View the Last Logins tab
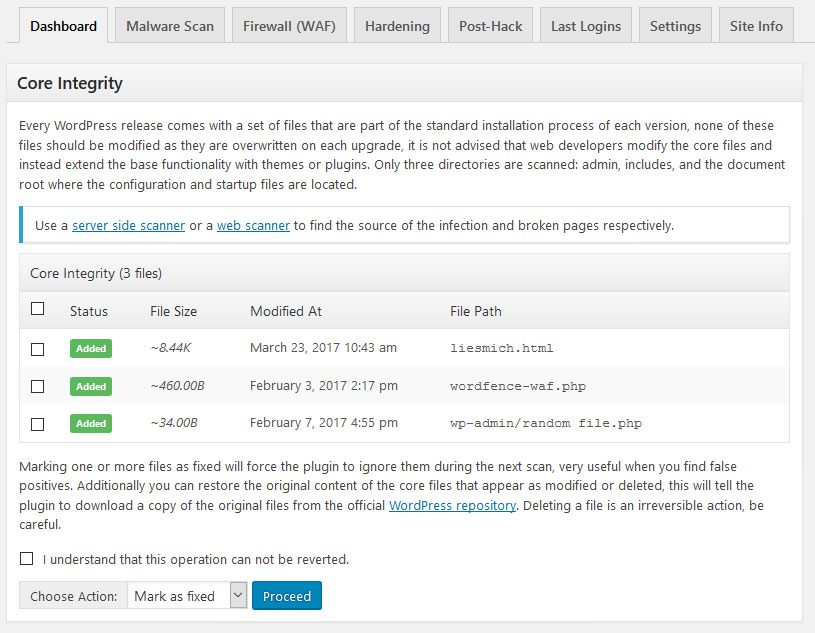 [586, 25]
